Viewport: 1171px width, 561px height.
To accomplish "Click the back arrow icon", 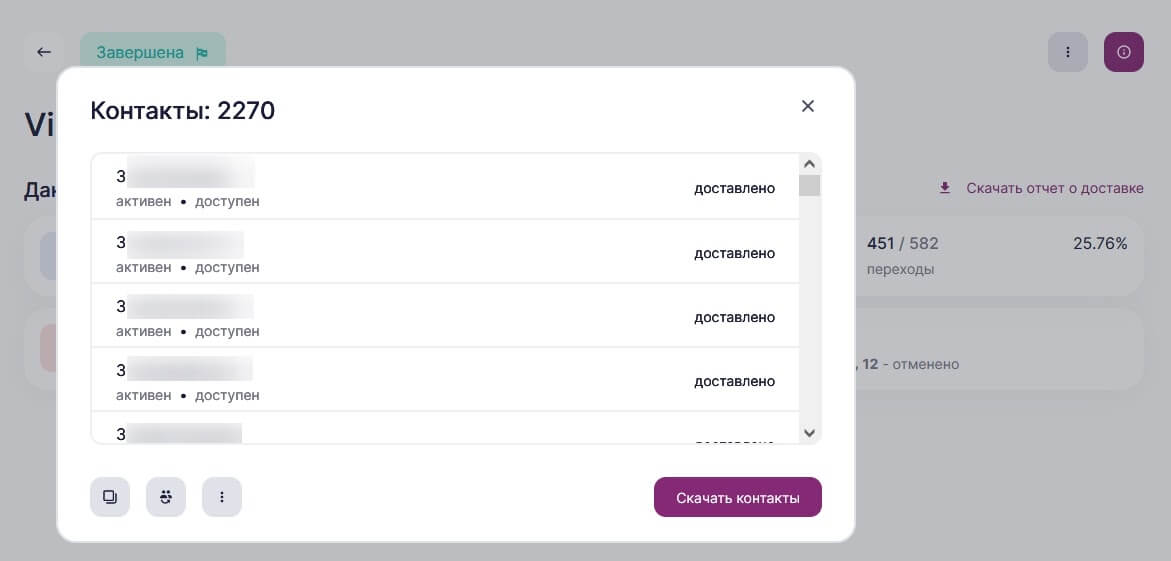I will 44,52.
